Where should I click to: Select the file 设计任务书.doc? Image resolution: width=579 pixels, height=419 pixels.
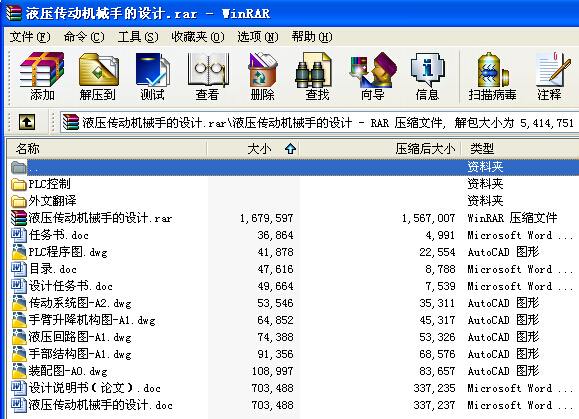71,286
